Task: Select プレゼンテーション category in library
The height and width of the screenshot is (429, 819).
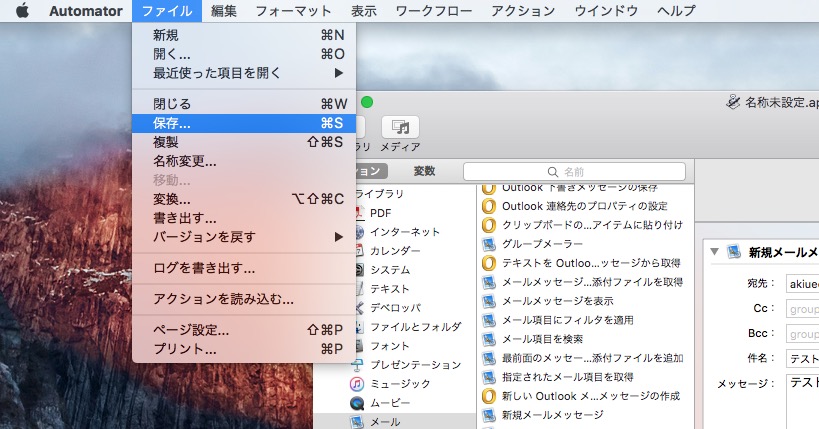Action: click(416, 365)
